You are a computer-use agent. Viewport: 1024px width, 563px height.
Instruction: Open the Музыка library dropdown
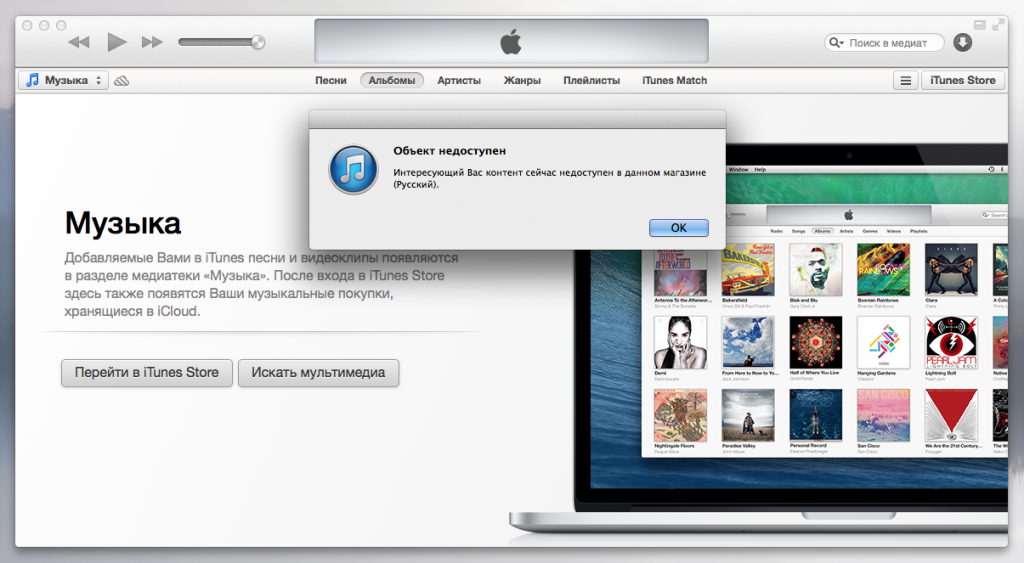pos(63,80)
